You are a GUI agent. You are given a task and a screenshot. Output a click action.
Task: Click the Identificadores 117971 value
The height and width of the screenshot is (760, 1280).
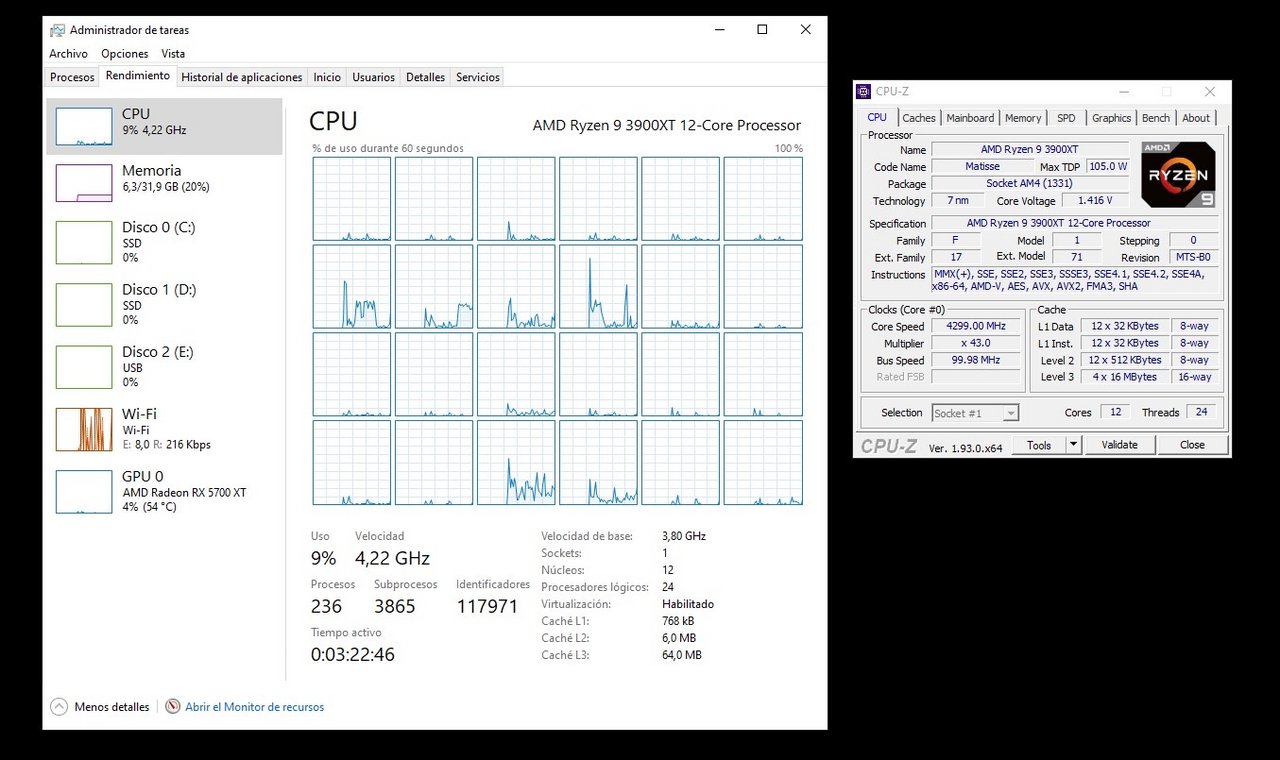point(488,606)
